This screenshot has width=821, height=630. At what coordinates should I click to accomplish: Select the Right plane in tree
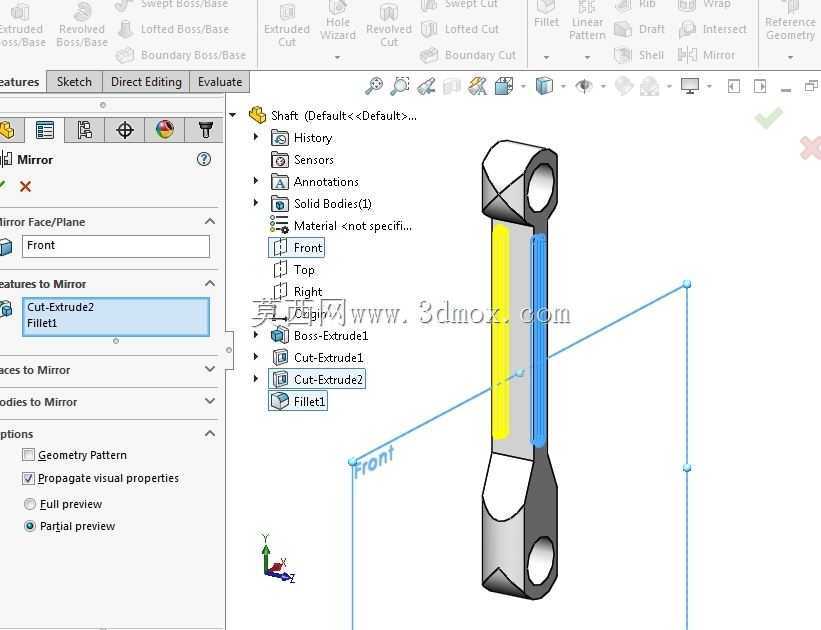click(297, 291)
